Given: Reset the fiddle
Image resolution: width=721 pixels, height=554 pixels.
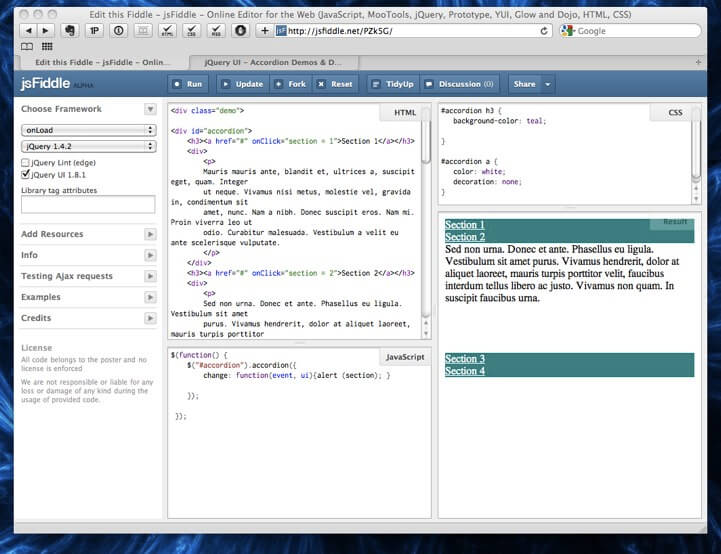Looking at the screenshot, I should pyautogui.click(x=336, y=84).
